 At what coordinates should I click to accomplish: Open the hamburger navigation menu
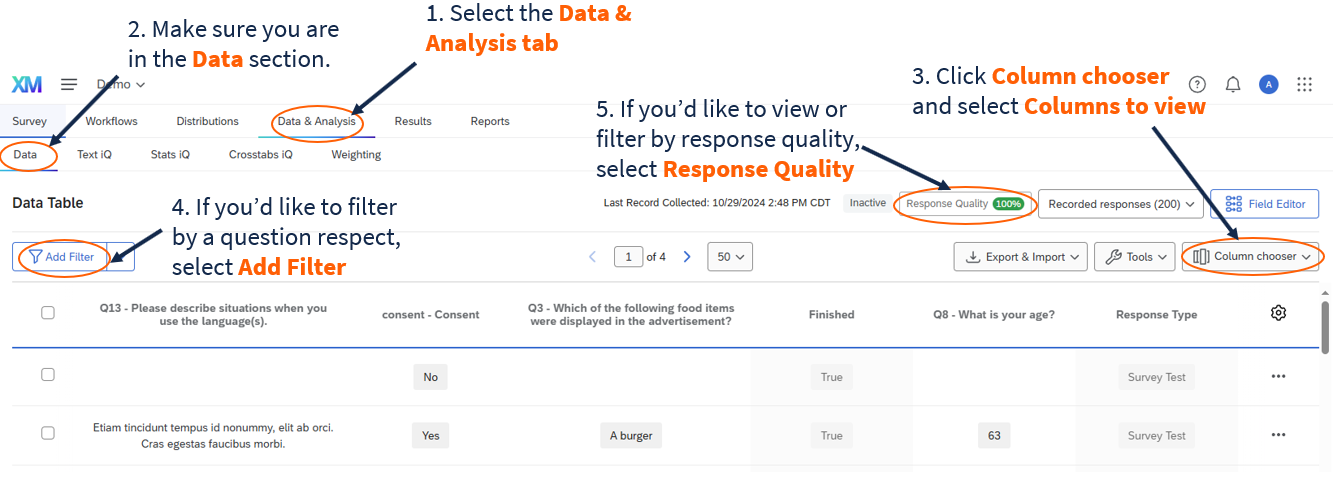[x=69, y=85]
